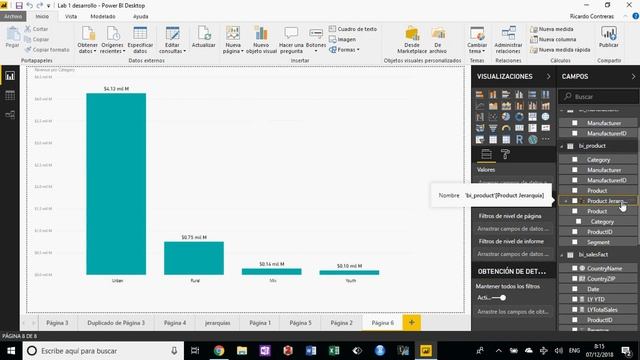Open the Ayuda ribbon tab

[x=140, y=16]
